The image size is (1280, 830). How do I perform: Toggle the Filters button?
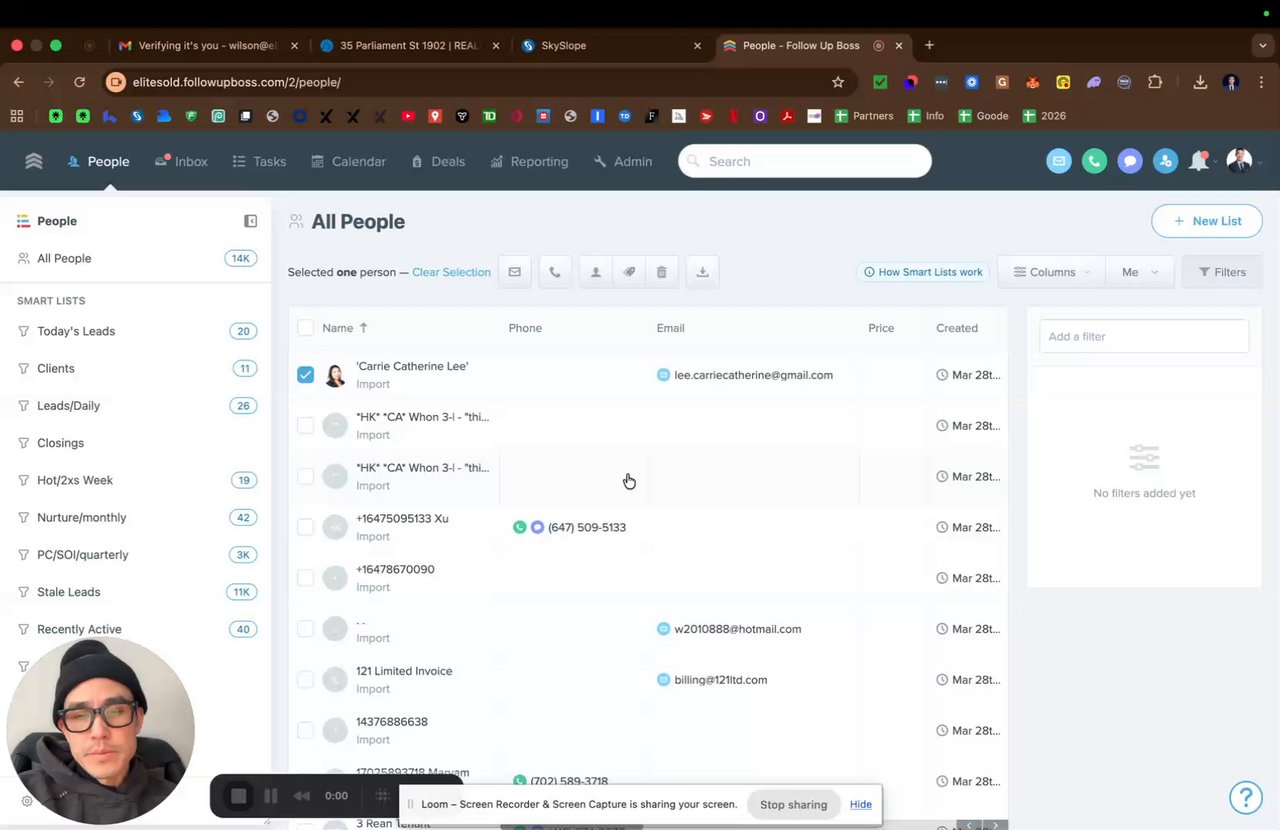tap(1222, 272)
